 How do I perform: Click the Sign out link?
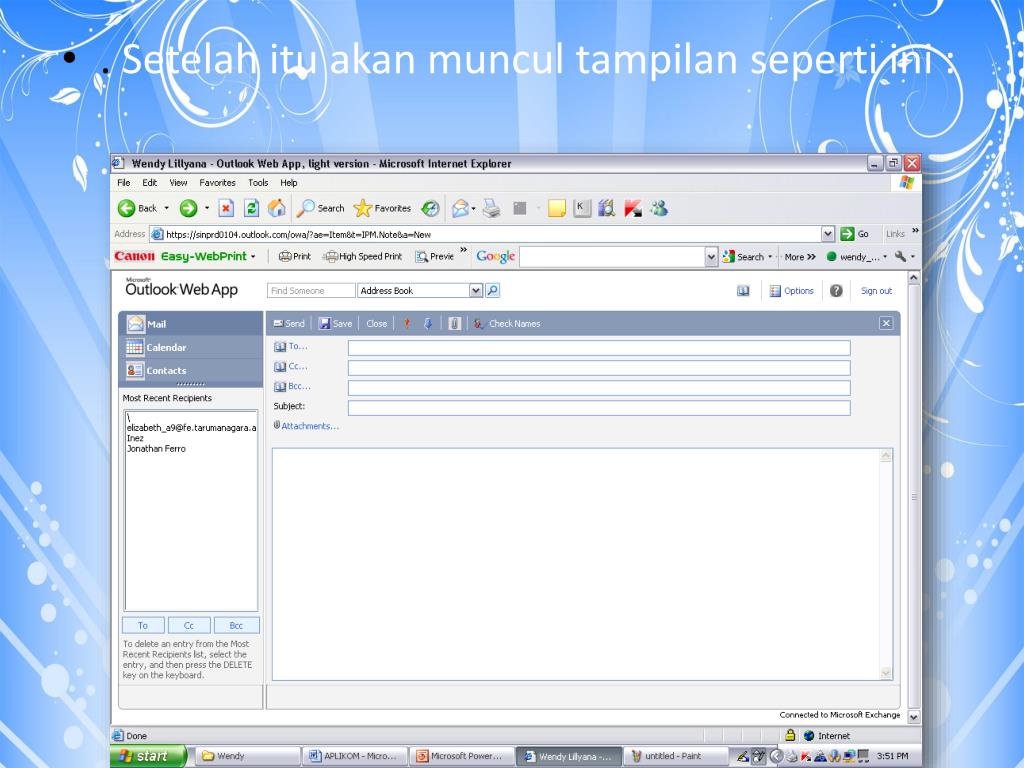pos(876,291)
